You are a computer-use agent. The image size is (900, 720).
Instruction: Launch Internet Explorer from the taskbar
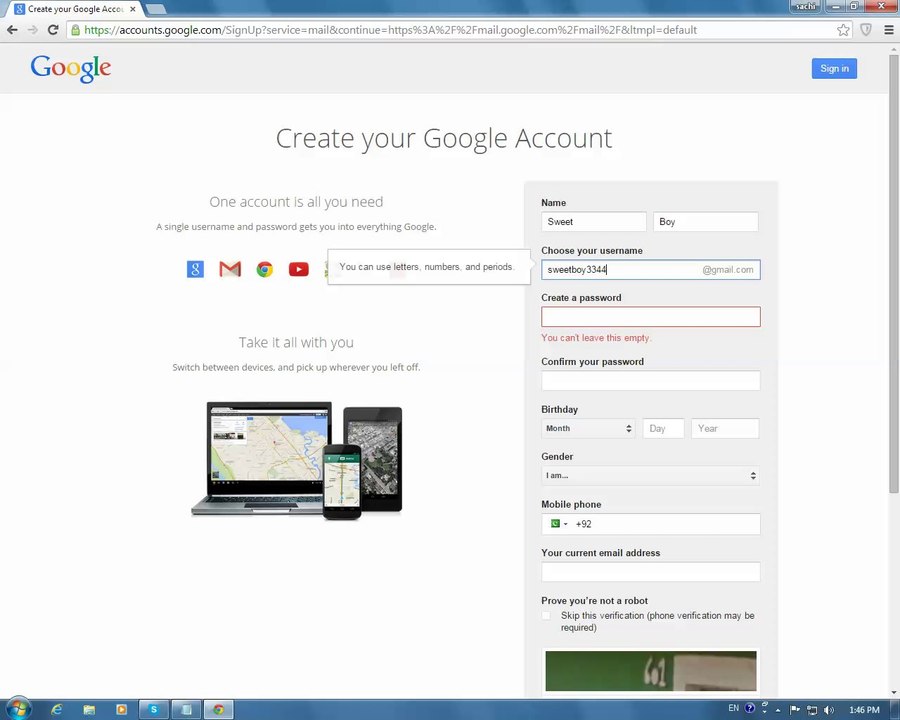pyautogui.click(x=56, y=709)
